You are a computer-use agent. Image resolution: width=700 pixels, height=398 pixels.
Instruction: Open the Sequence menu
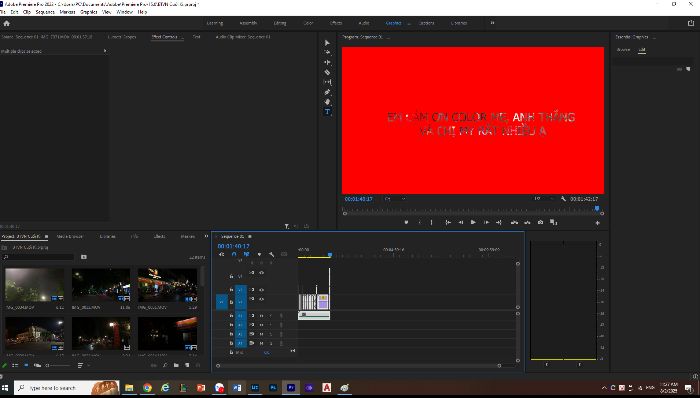tap(45, 12)
